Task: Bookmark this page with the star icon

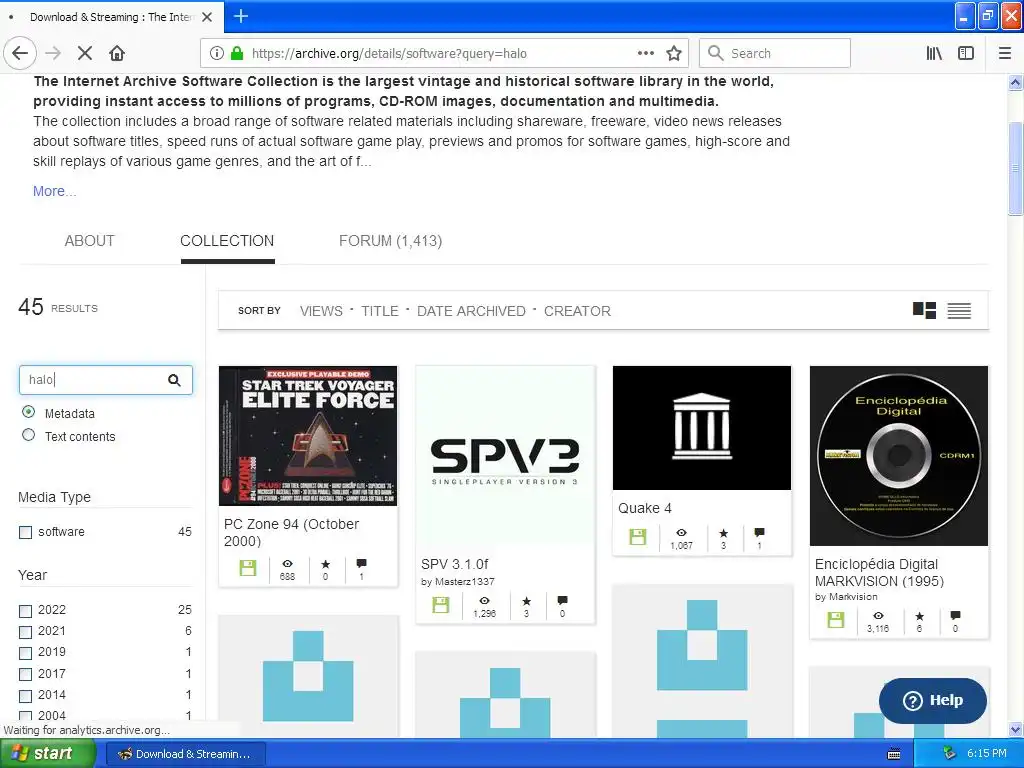Action: click(x=674, y=54)
